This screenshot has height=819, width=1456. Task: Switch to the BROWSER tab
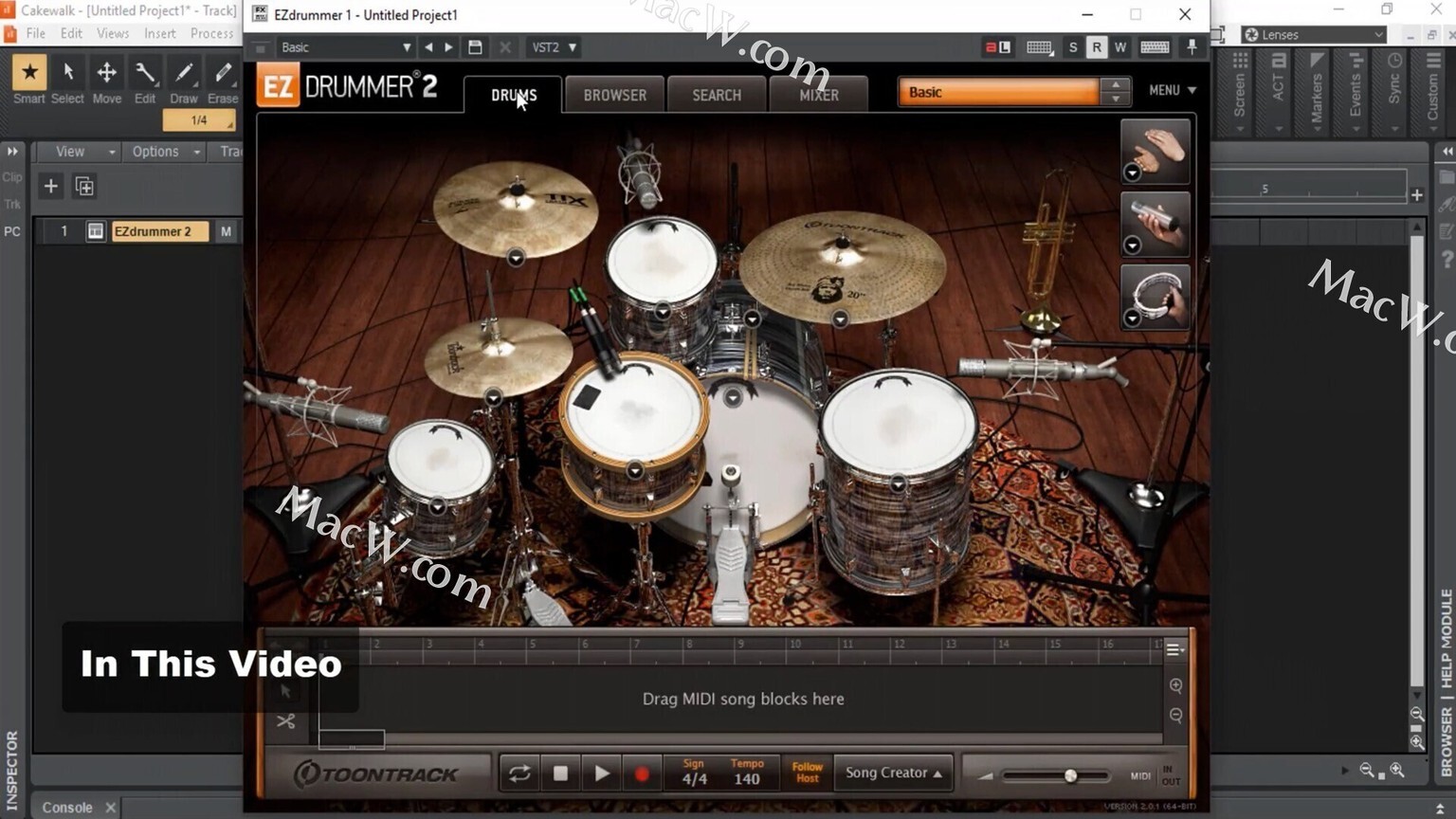615,95
